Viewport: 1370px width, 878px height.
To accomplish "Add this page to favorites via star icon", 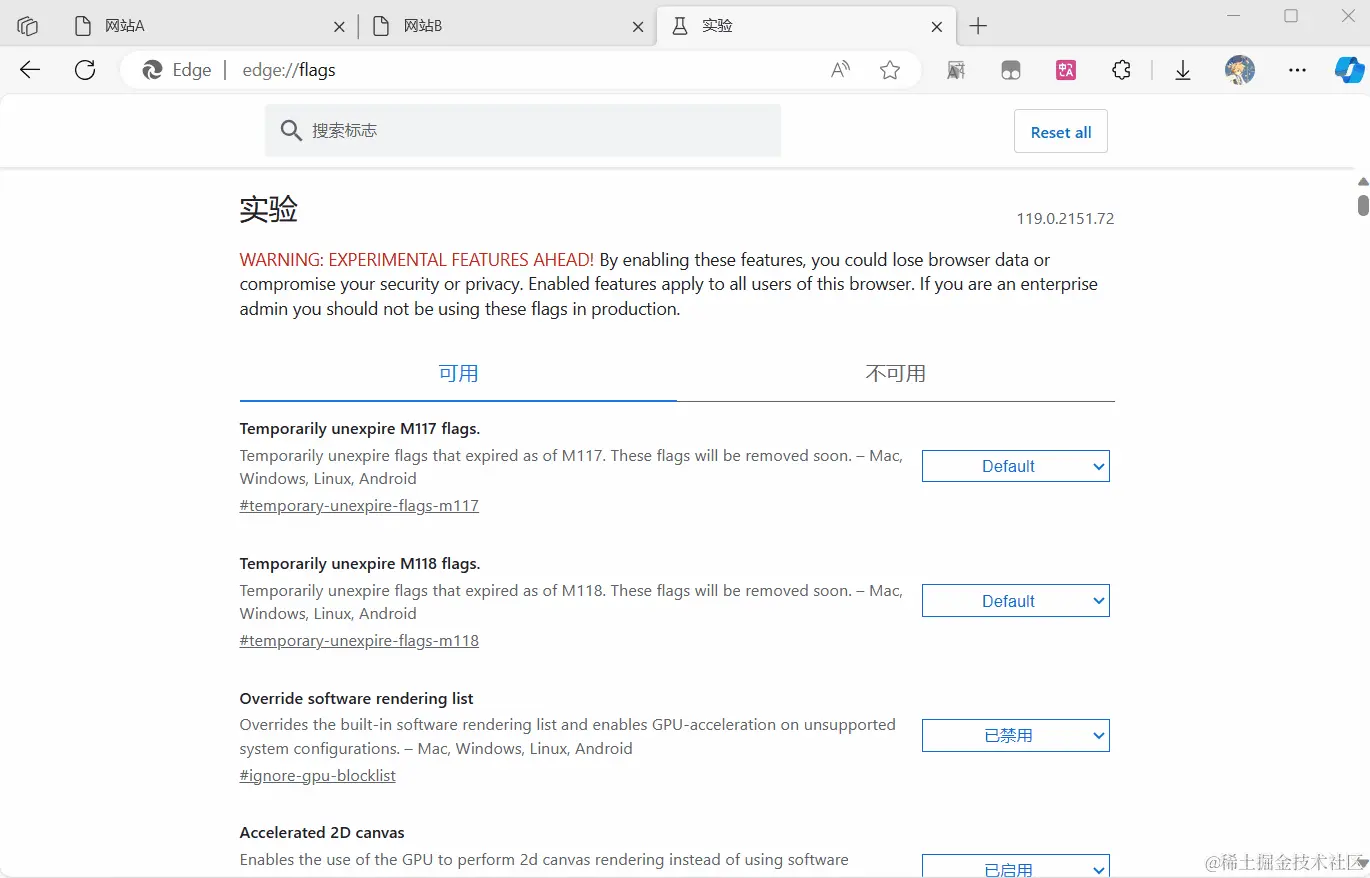I will tap(890, 70).
